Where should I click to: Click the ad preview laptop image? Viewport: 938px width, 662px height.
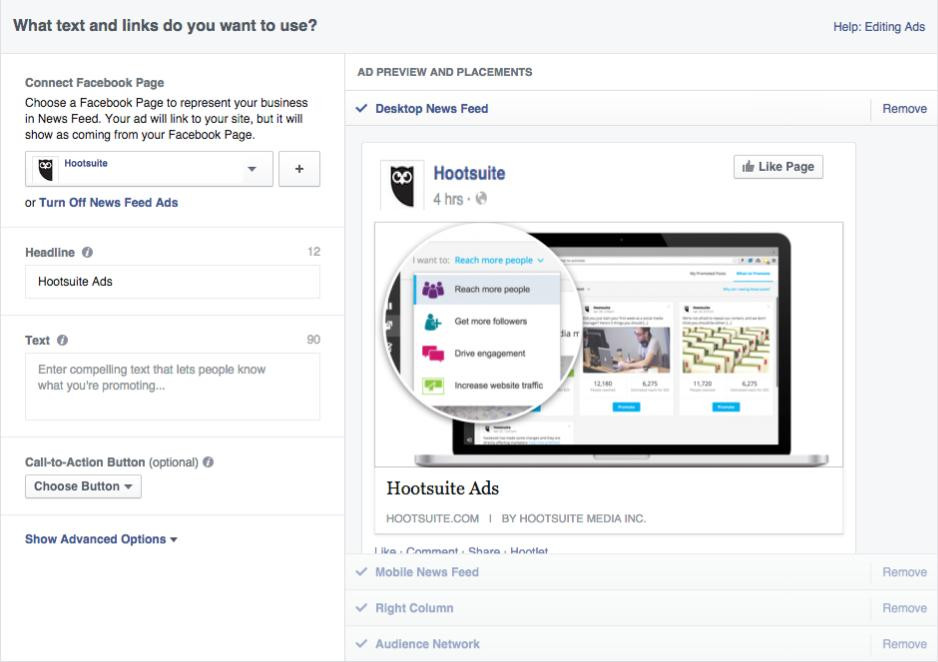click(x=608, y=344)
